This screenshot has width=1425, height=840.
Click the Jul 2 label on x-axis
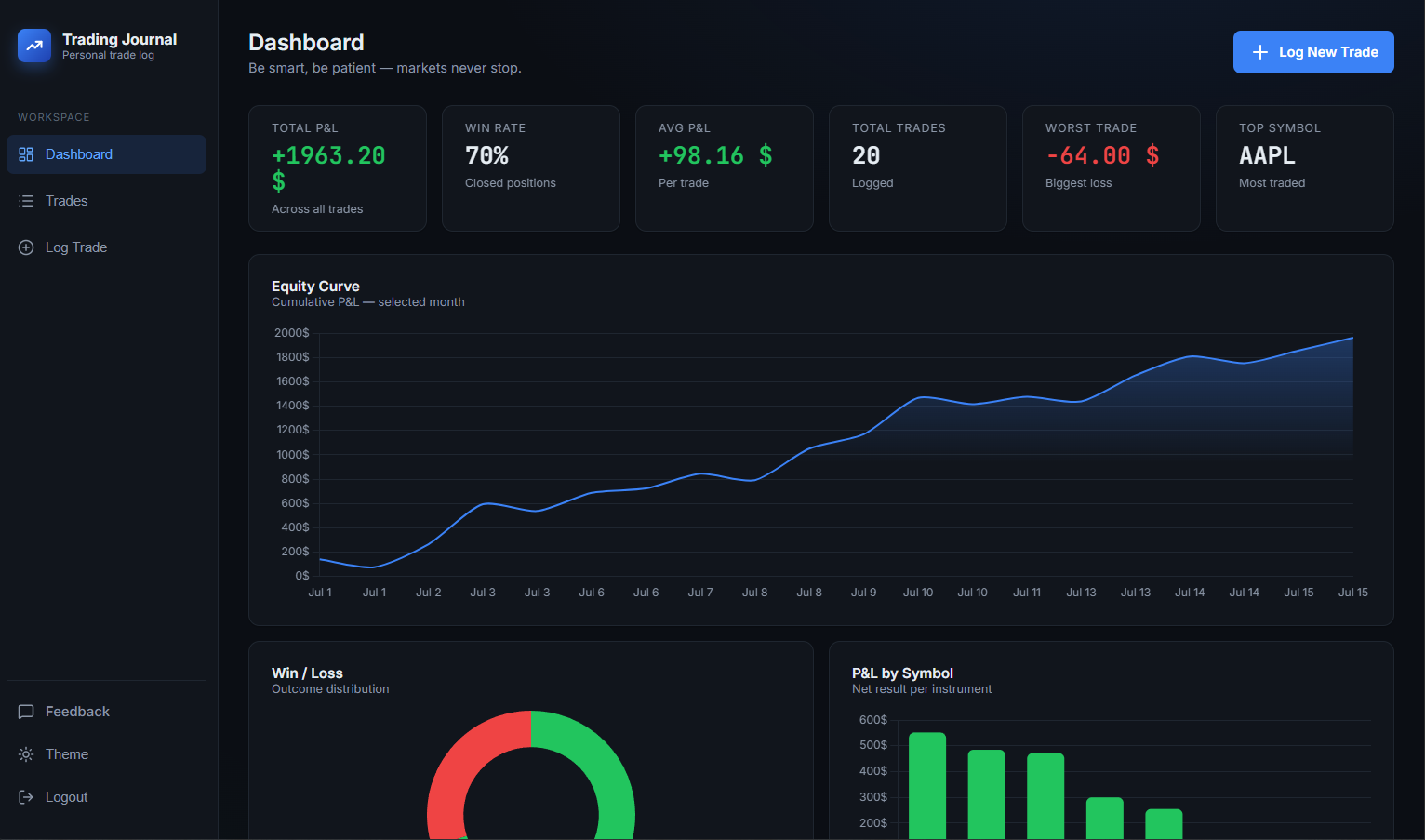429,593
